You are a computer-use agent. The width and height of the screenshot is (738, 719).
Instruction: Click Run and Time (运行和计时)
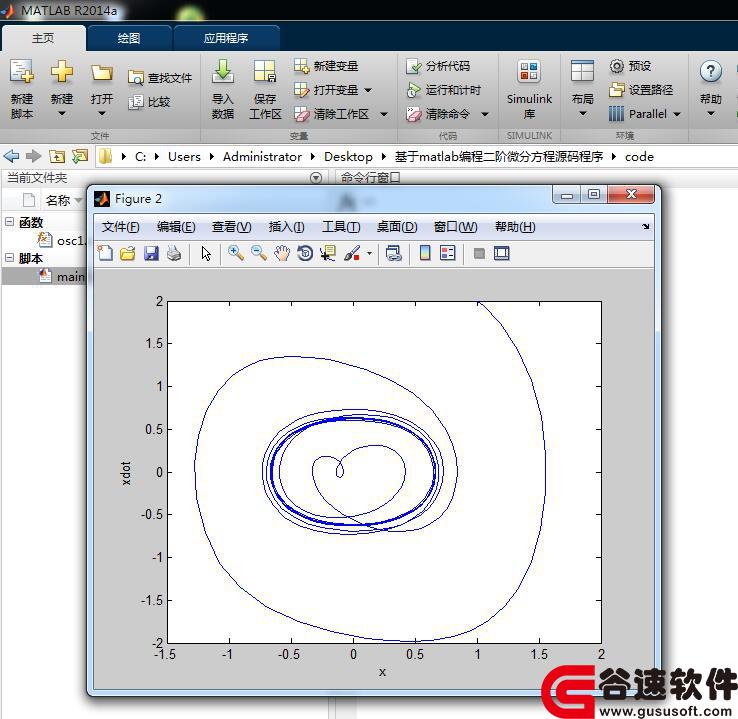coord(444,90)
